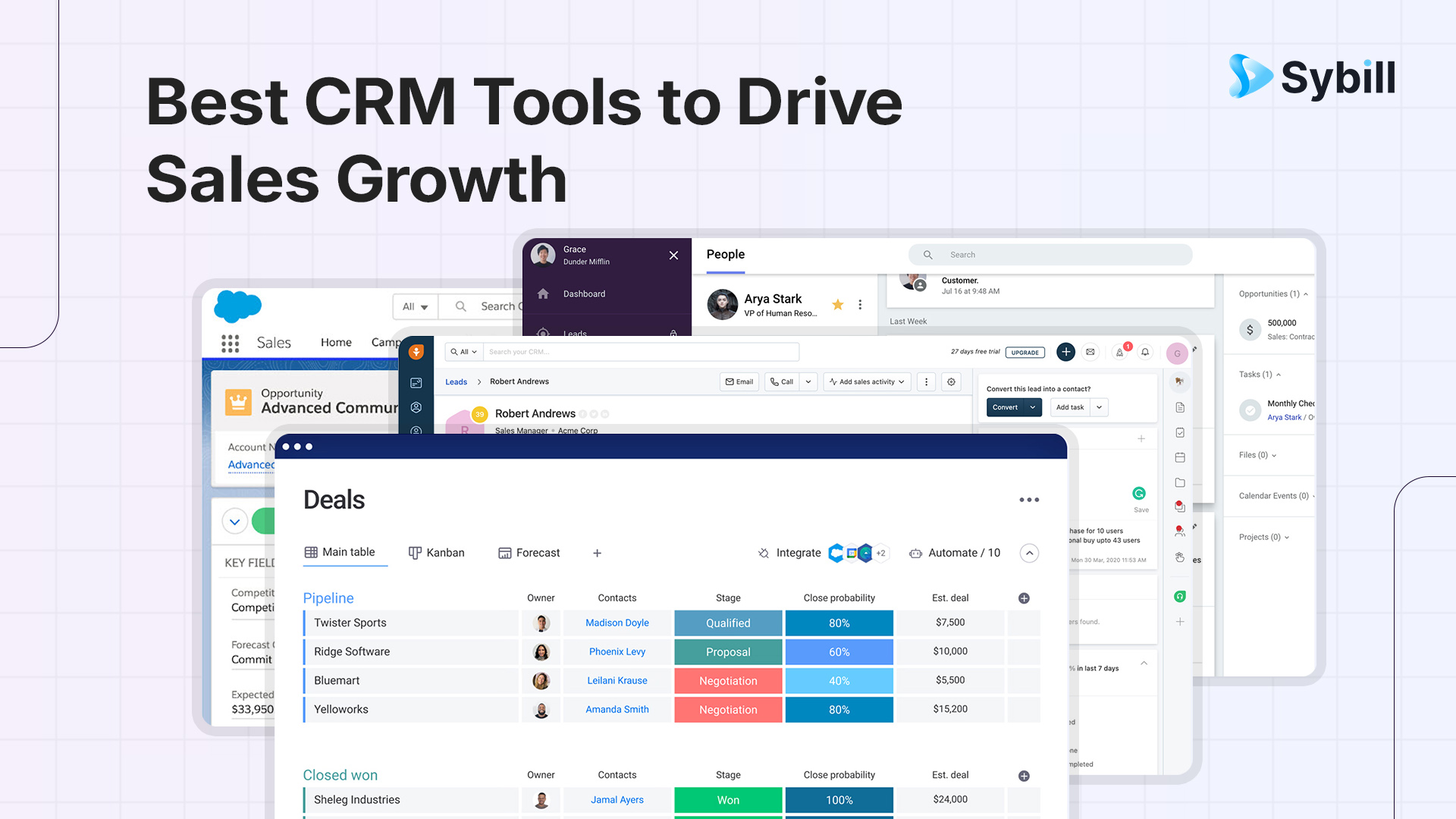Click the green headset icon in Freshsales right rail
This screenshot has height=819, width=1456.
coord(1180,596)
